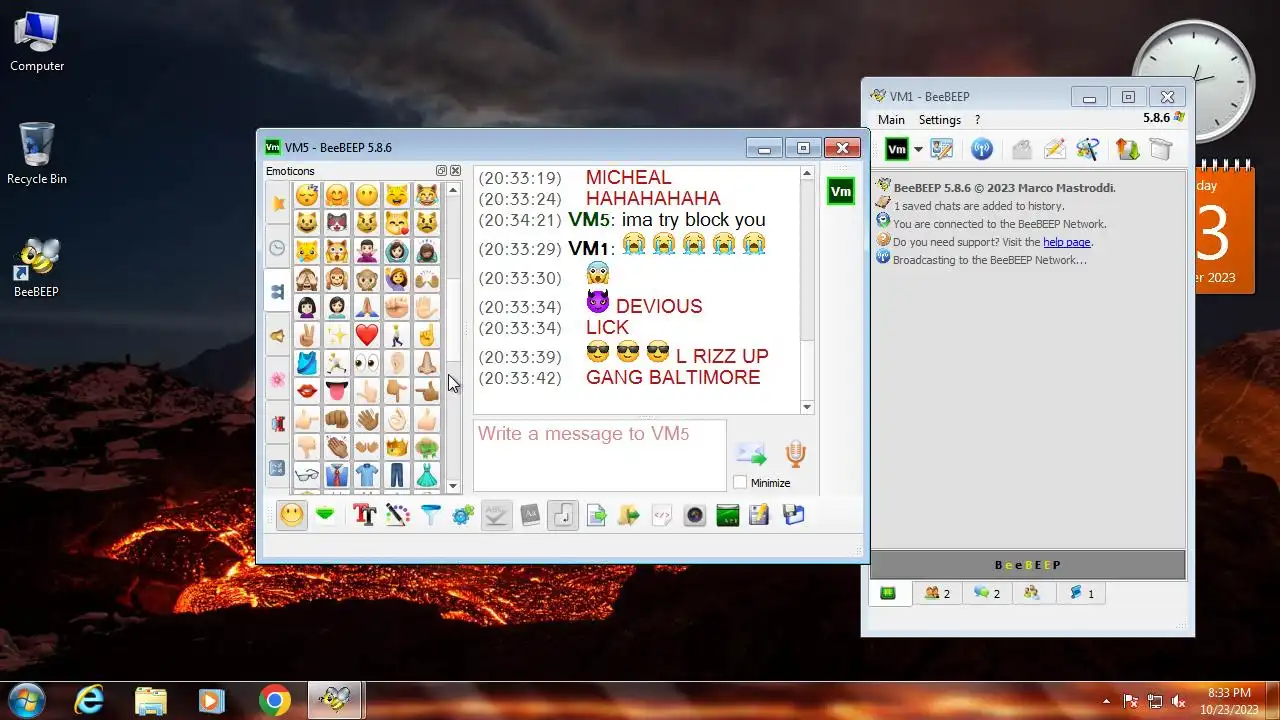Open chat settings gears icon
Screen dimensions: 1280x720
464,515
